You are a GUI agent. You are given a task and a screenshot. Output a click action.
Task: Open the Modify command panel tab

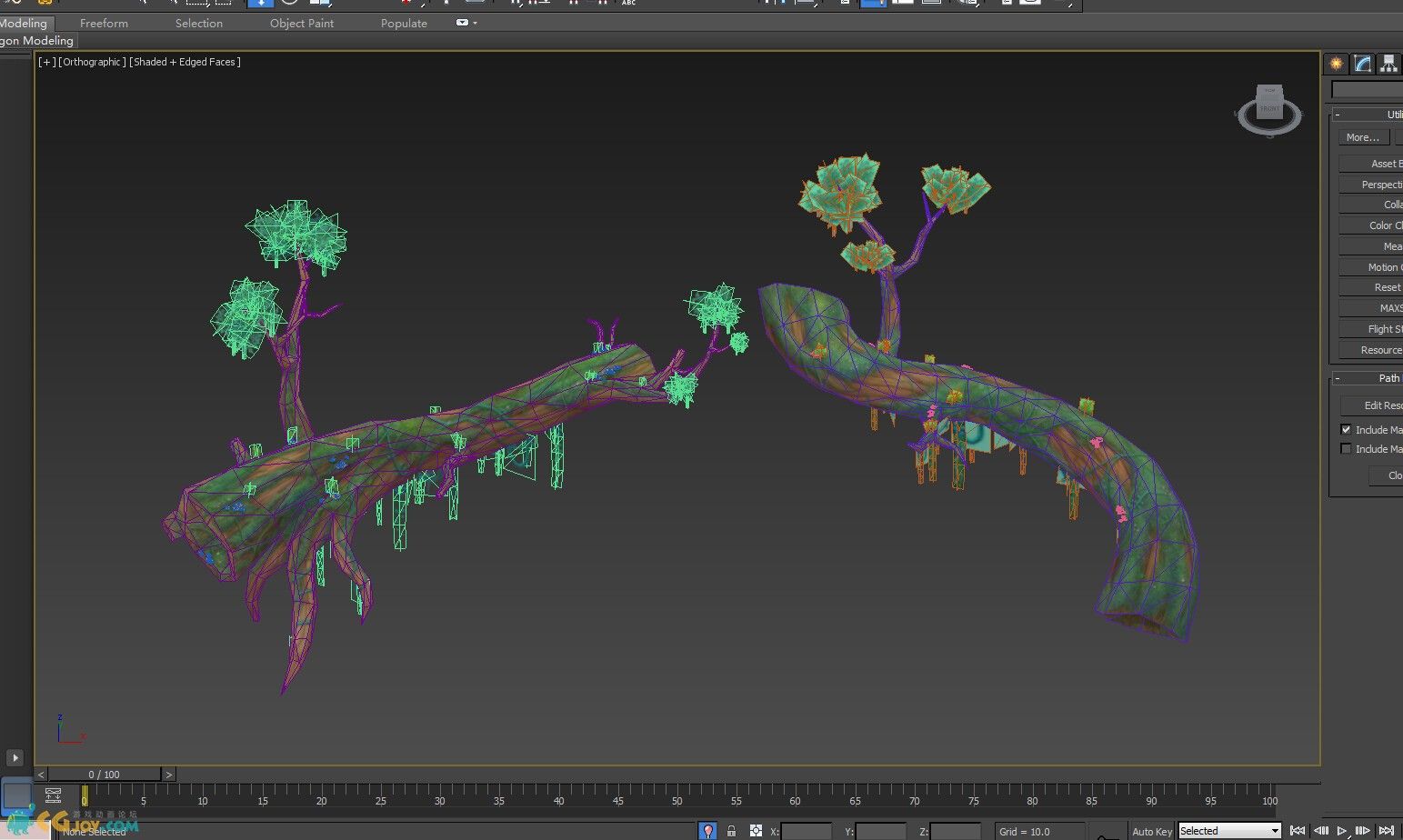coord(1362,63)
